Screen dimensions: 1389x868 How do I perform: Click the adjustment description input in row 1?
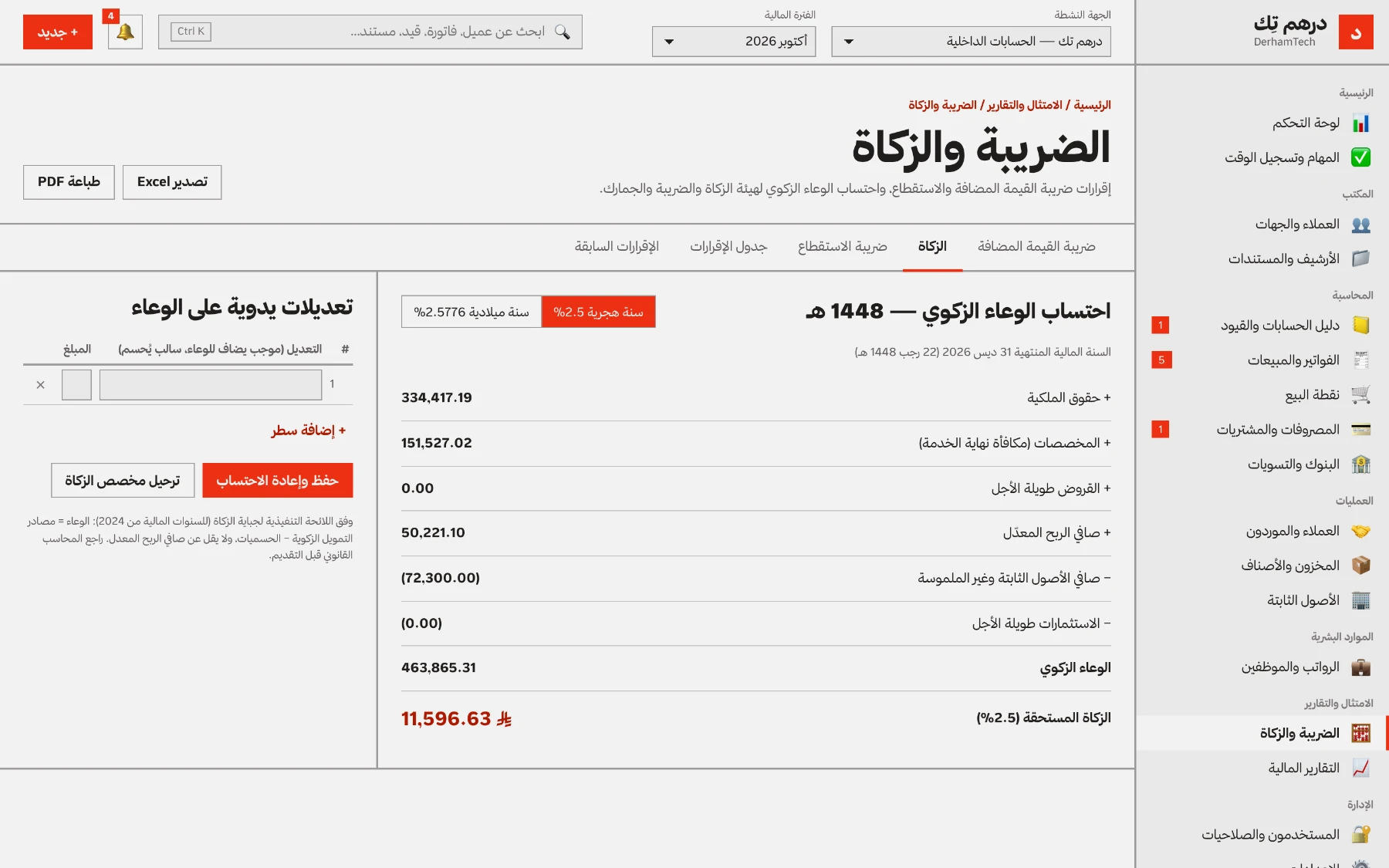(211, 385)
